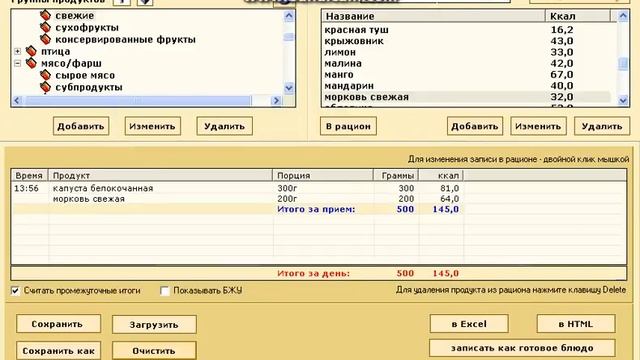Save the ration with Сохранить
Screen dimensions: 640x360
(x=58, y=324)
